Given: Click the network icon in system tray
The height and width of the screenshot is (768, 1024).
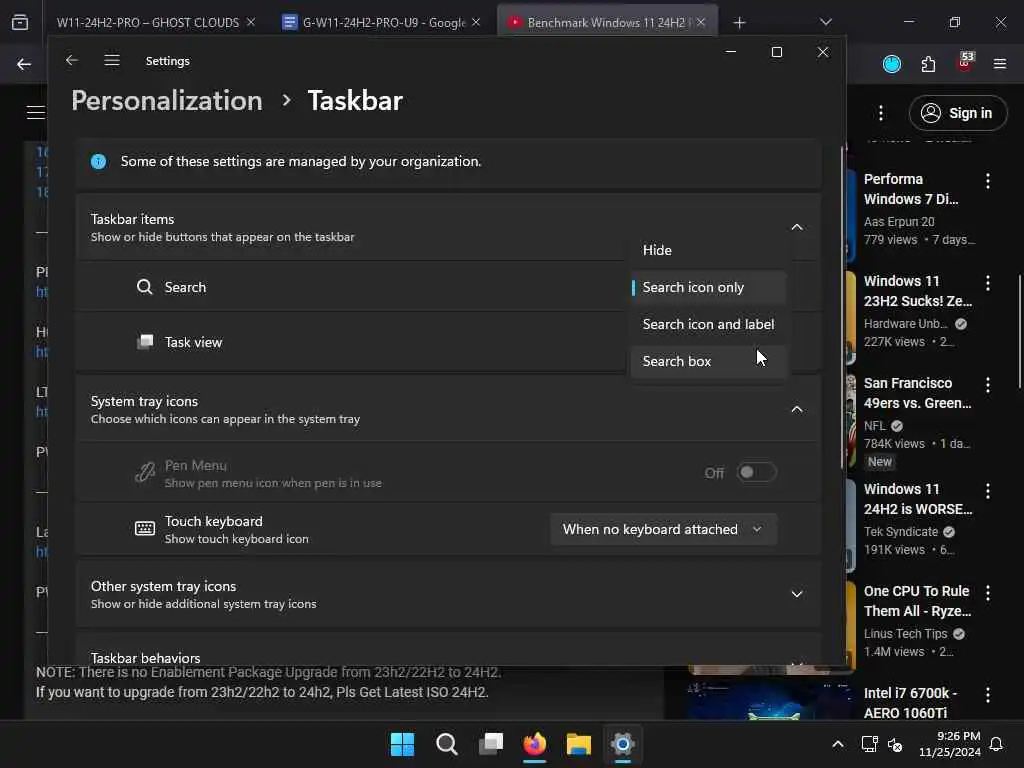Looking at the screenshot, I should point(869,744).
